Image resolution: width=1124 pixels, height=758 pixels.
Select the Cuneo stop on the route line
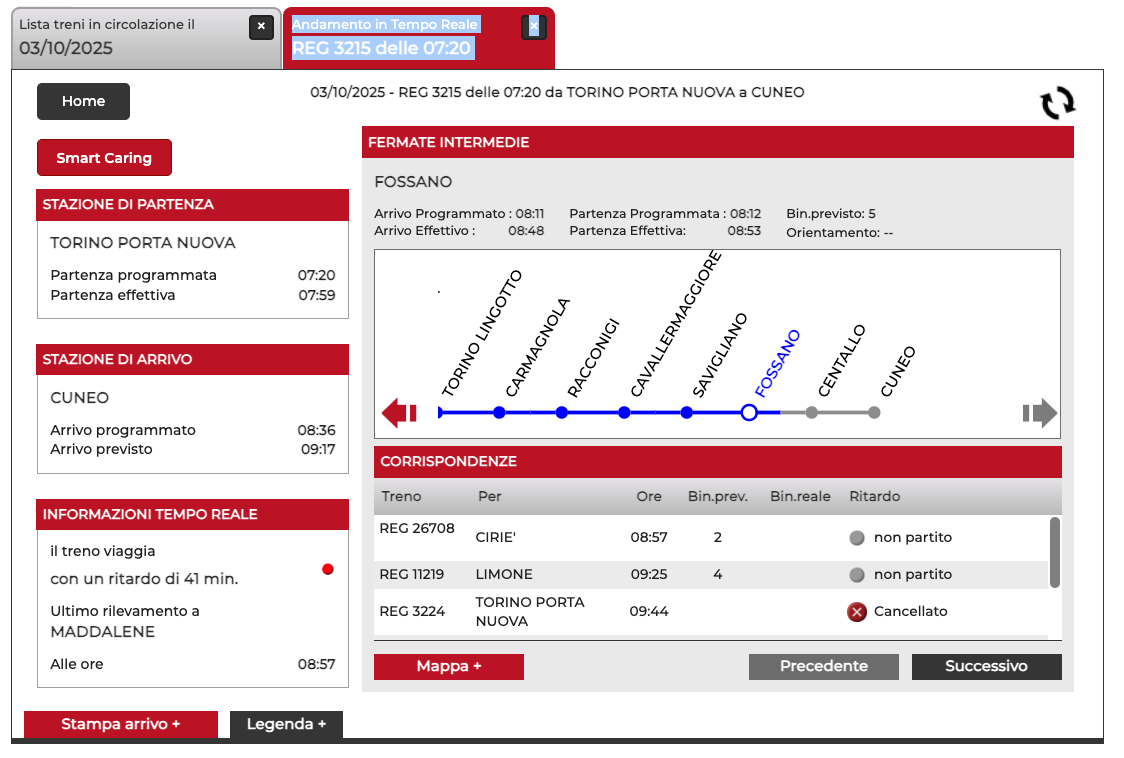point(874,412)
